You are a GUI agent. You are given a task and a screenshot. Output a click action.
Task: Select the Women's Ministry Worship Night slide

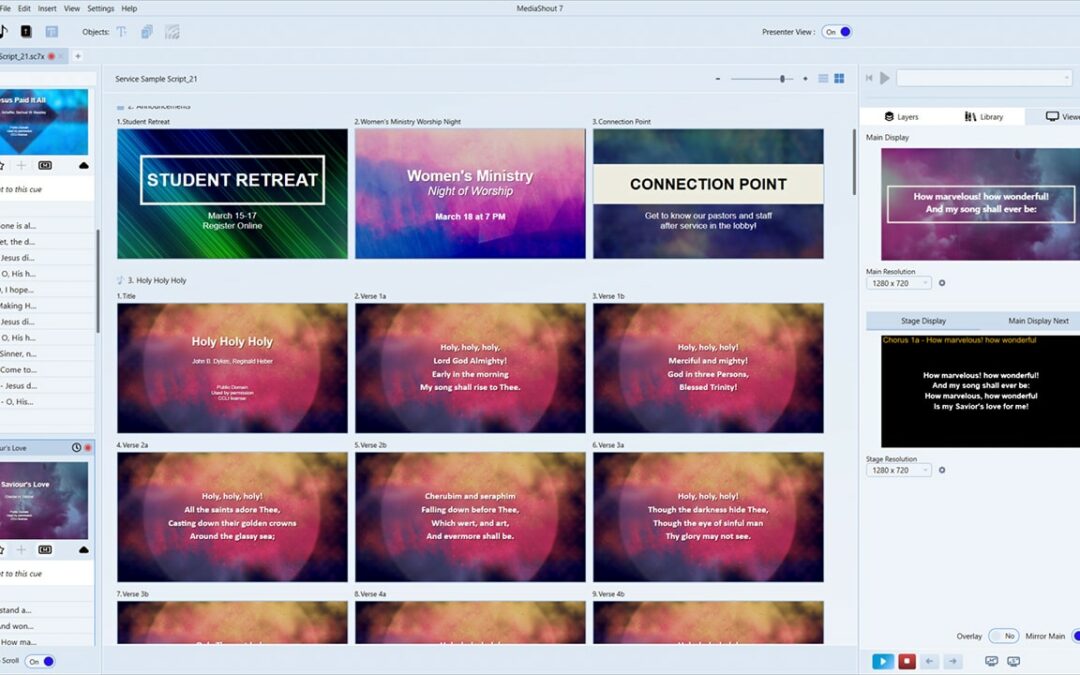click(470, 194)
